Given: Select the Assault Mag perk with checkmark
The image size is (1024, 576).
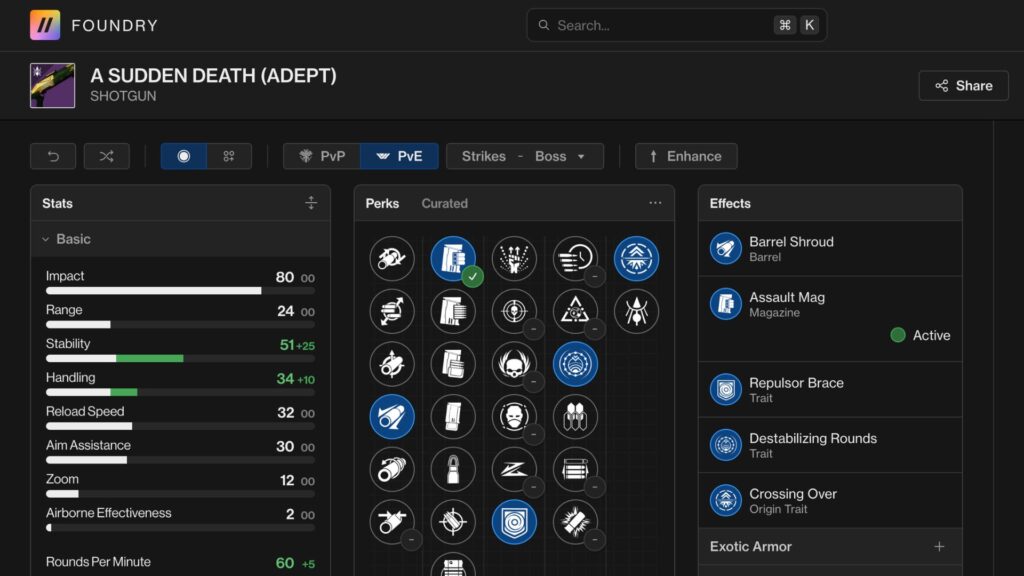Looking at the screenshot, I should click(453, 259).
